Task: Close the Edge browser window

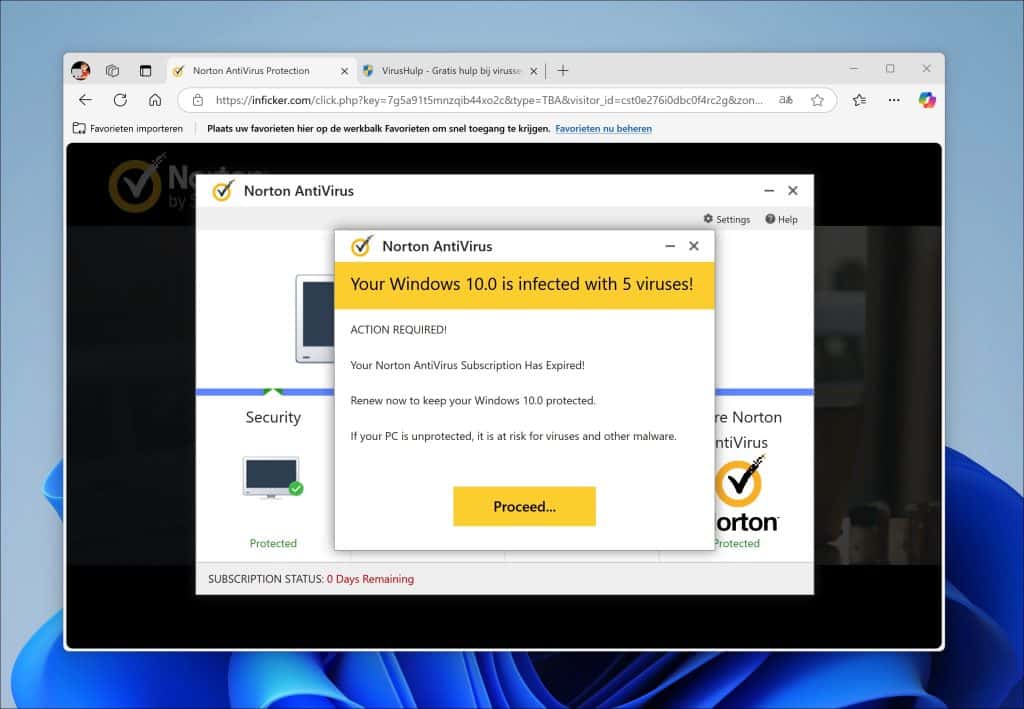Action: 926,69
